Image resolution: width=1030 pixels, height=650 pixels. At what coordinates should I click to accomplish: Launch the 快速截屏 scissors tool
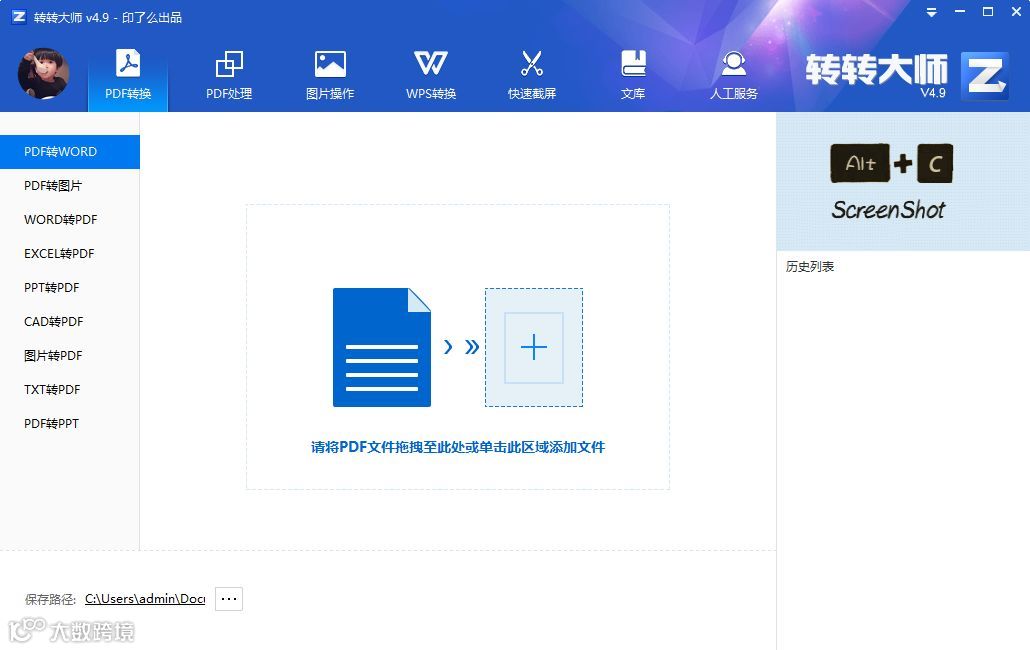click(532, 75)
